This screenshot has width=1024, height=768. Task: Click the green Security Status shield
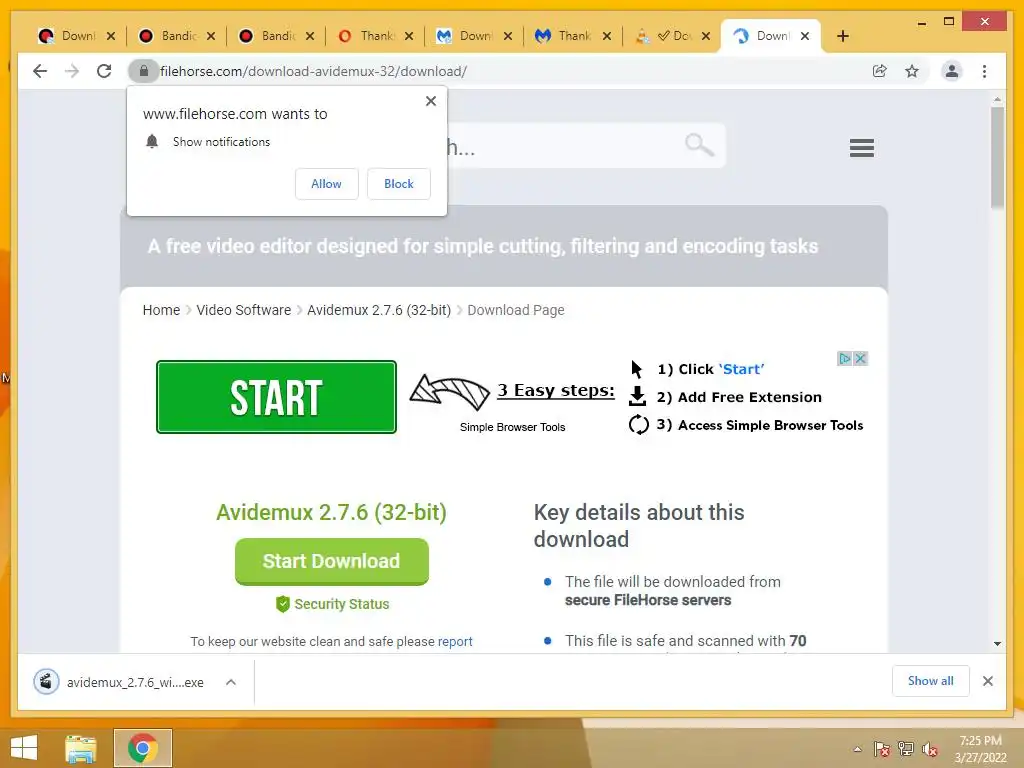pos(282,604)
